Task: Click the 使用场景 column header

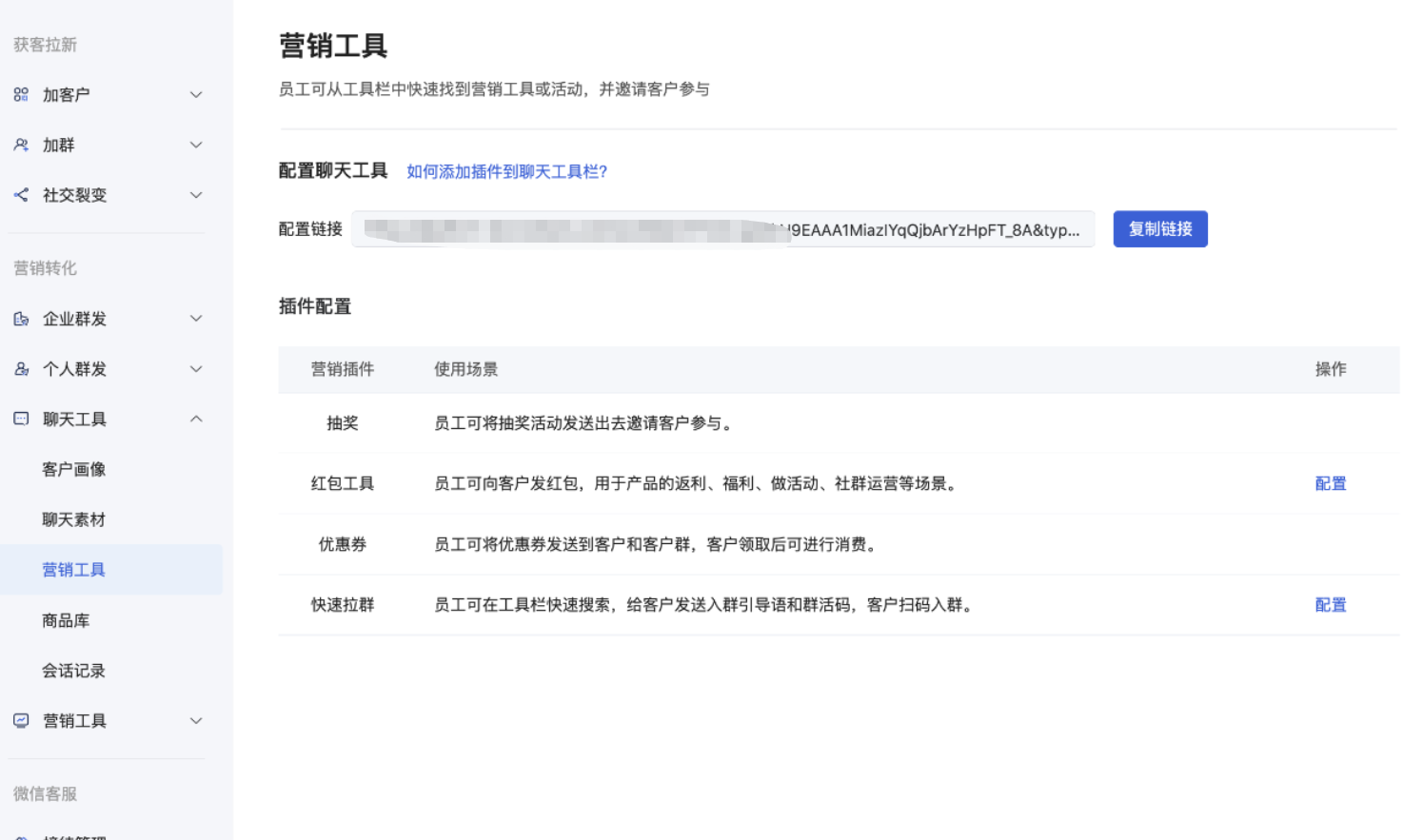Action: pos(465,369)
